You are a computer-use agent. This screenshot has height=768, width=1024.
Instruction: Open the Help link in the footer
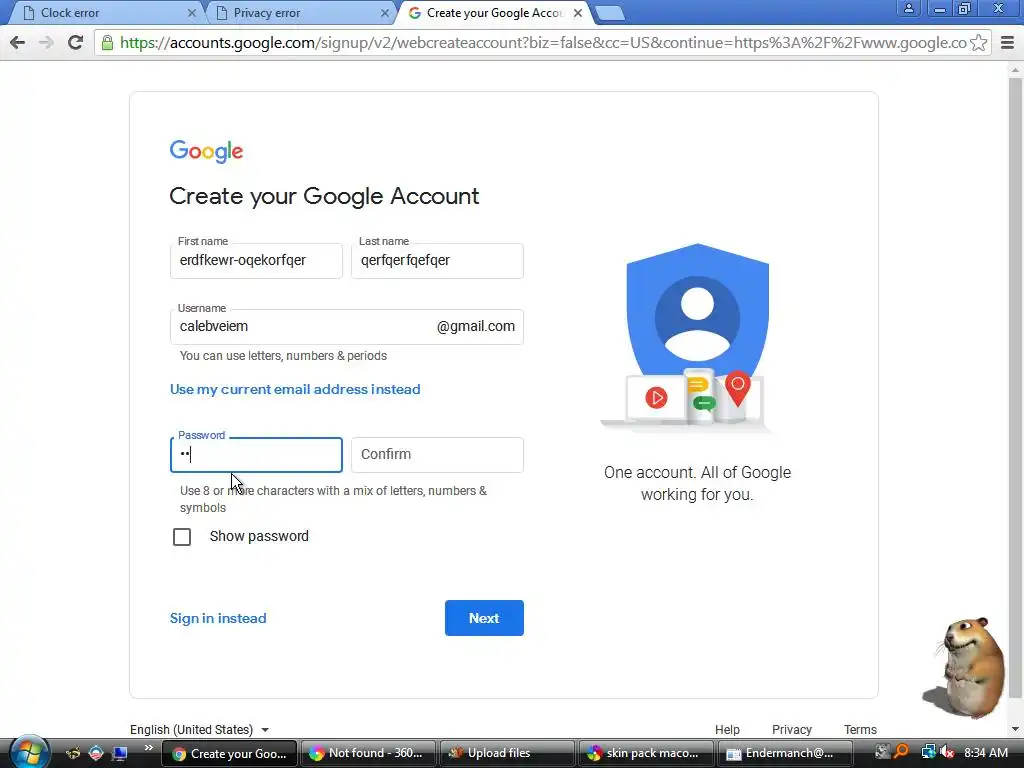(727, 729)
